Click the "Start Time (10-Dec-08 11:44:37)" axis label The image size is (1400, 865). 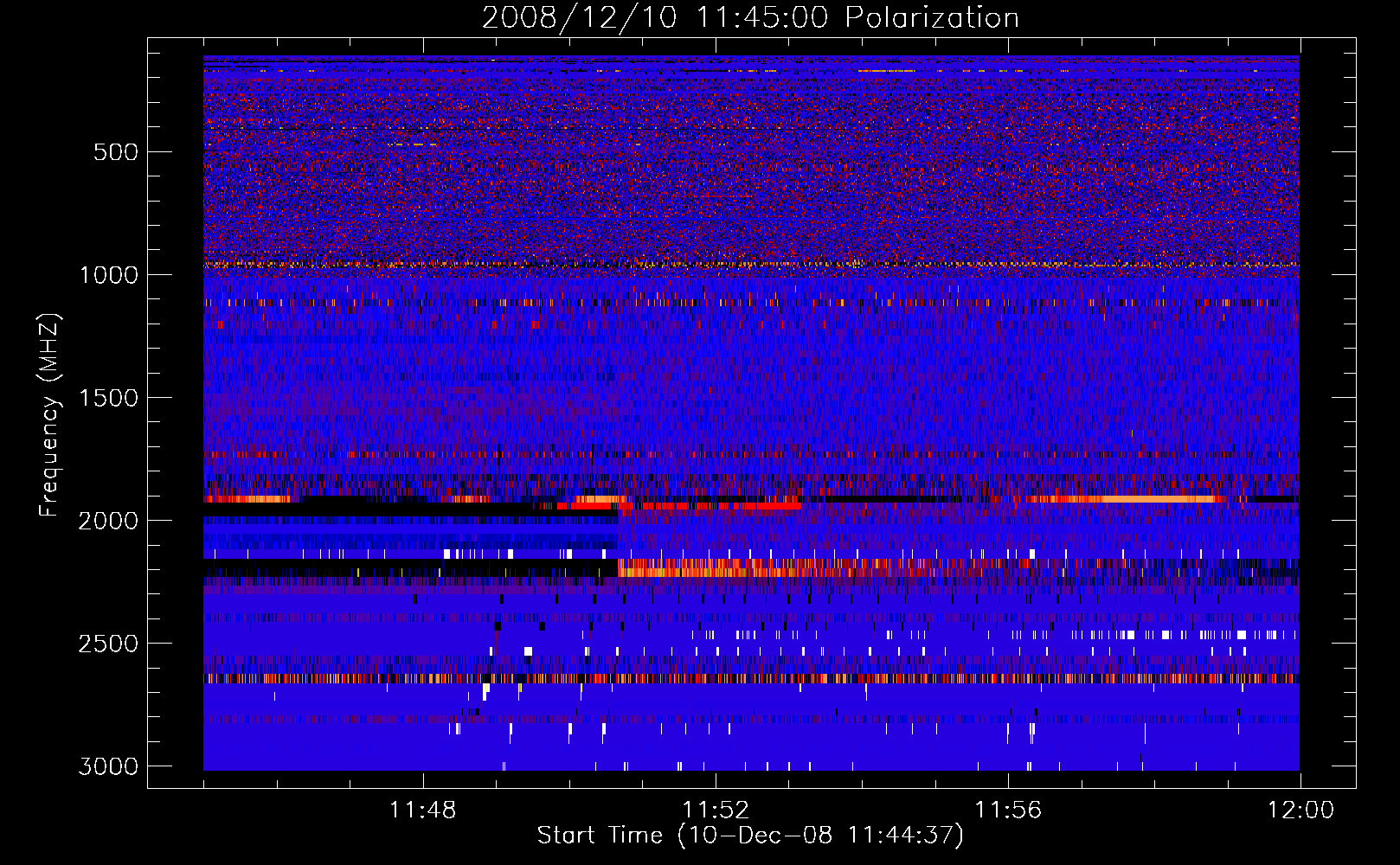750,836
